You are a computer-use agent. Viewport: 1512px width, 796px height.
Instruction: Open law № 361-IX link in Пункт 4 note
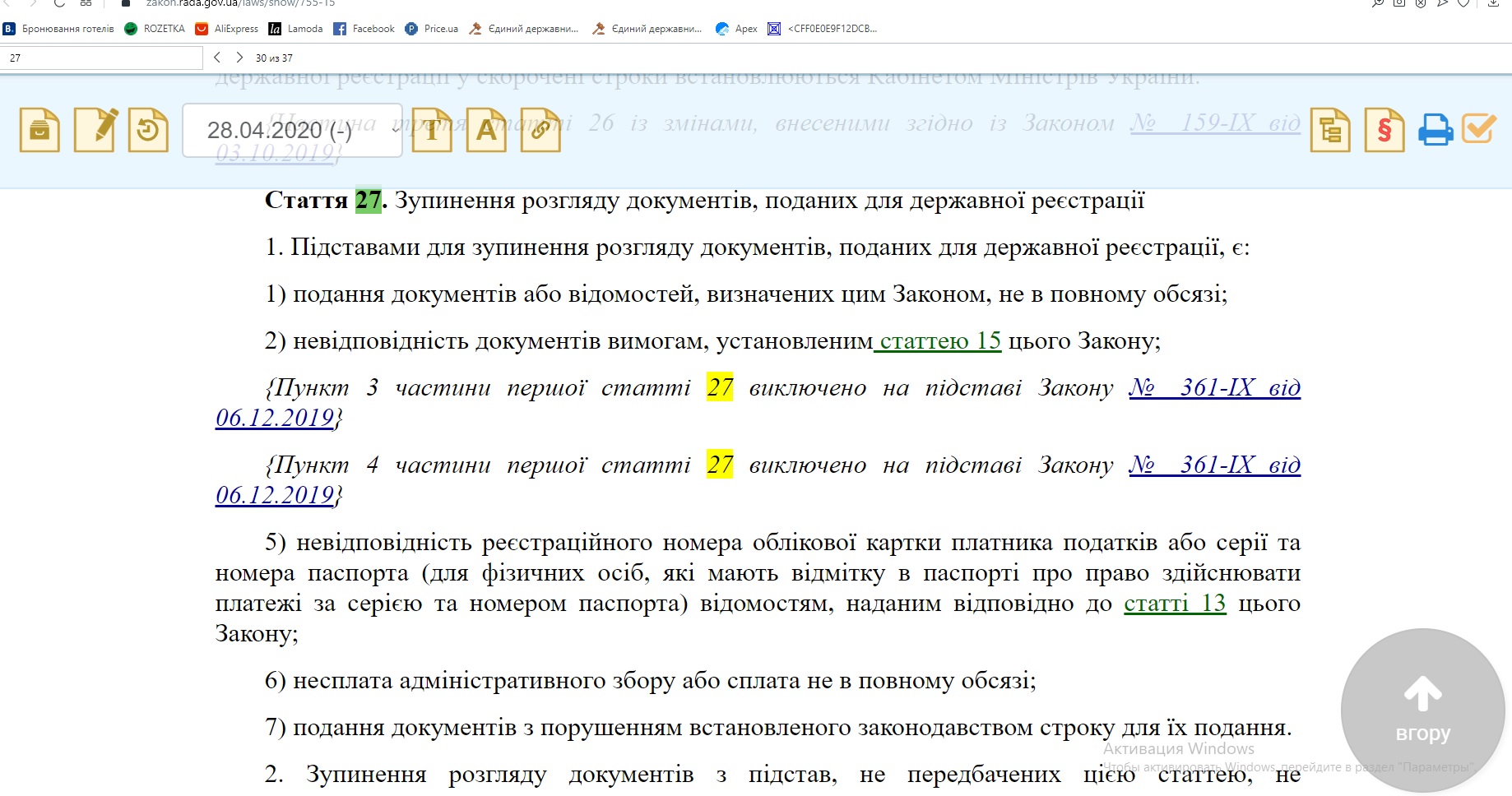tap(1215, 465)
